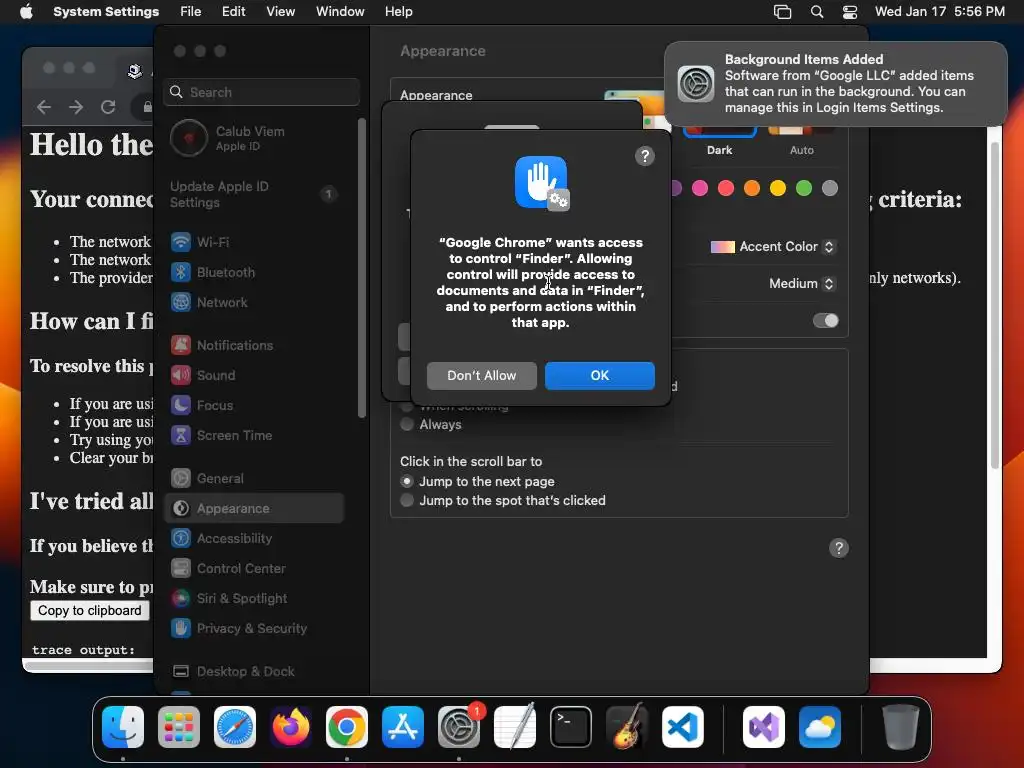Choose the green accent color swatch
This screenshot has height=768, width=1024.
pyautogui.click(x=804, y=189)
